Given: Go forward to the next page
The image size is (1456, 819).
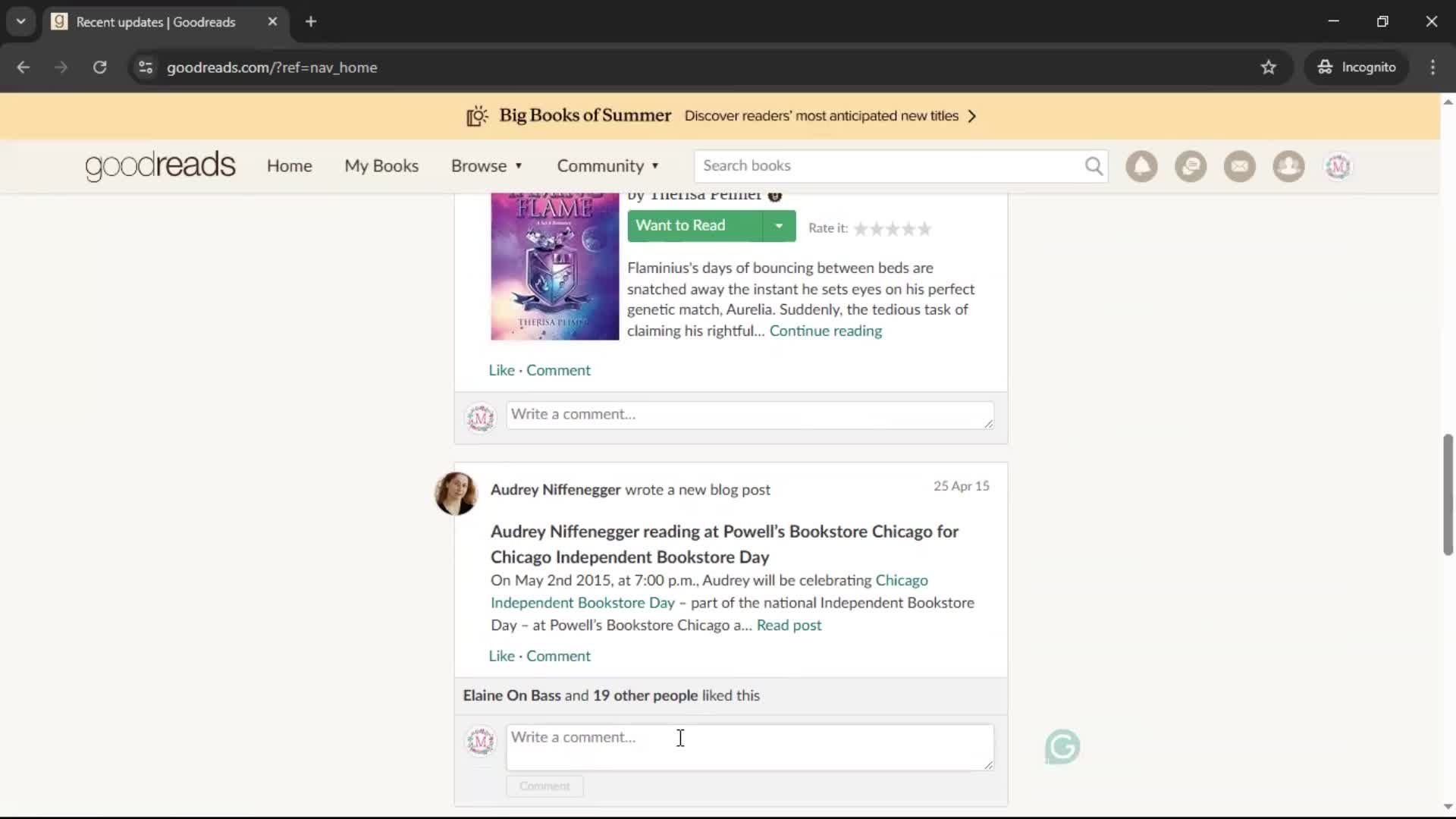Looking at the screenshot, I should (61, 67).
